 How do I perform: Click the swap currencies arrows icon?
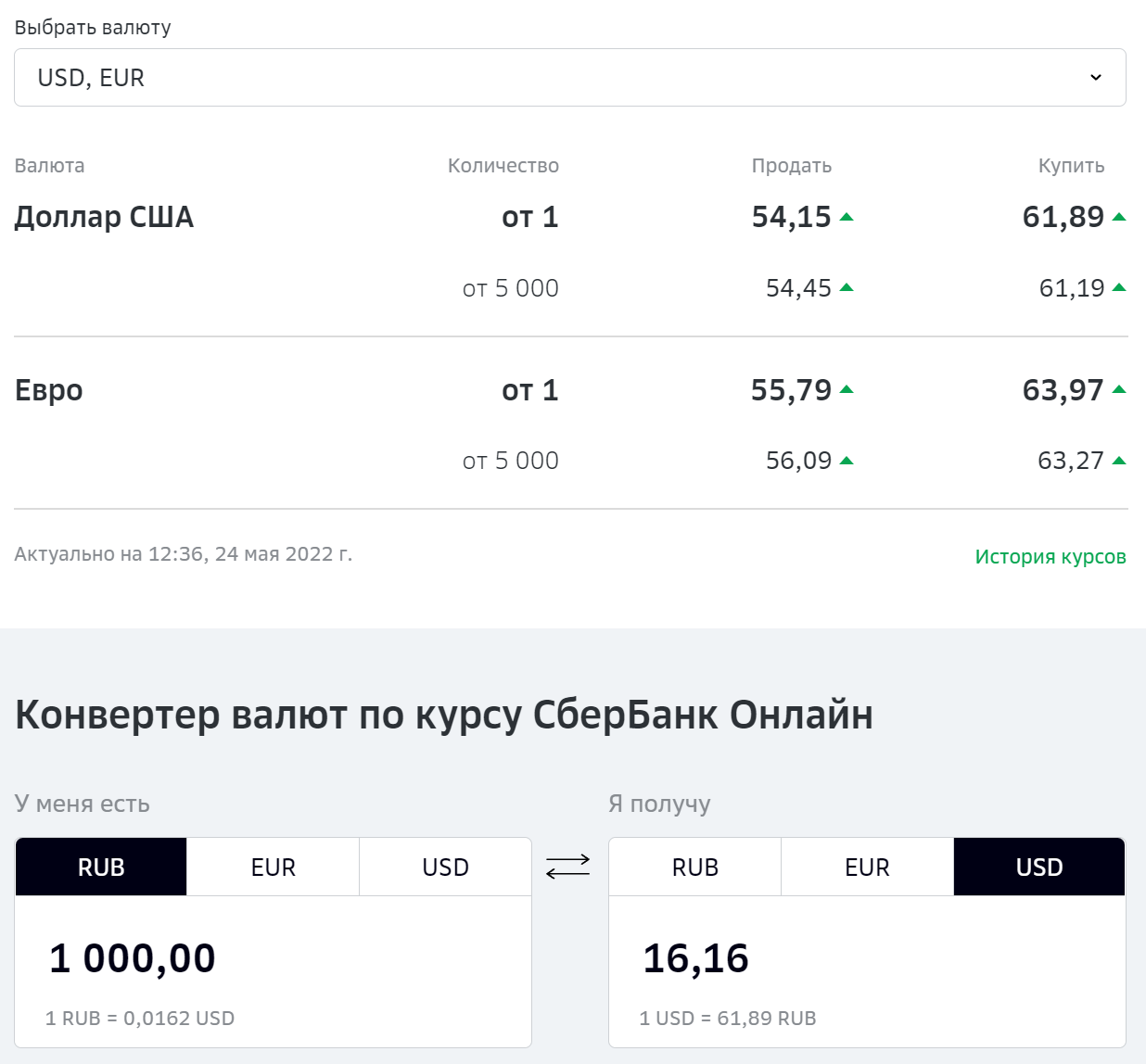(567, 867)
